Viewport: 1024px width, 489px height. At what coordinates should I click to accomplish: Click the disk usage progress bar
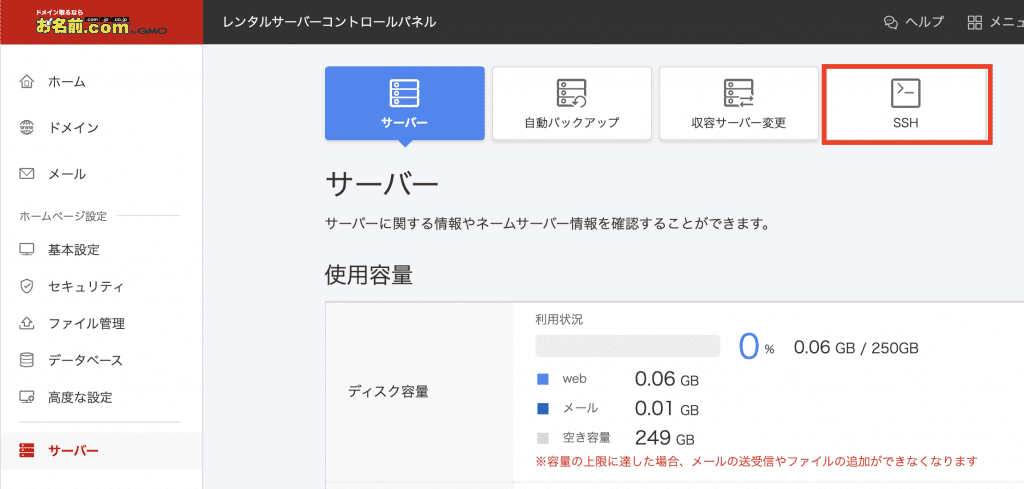click(628, 347)
